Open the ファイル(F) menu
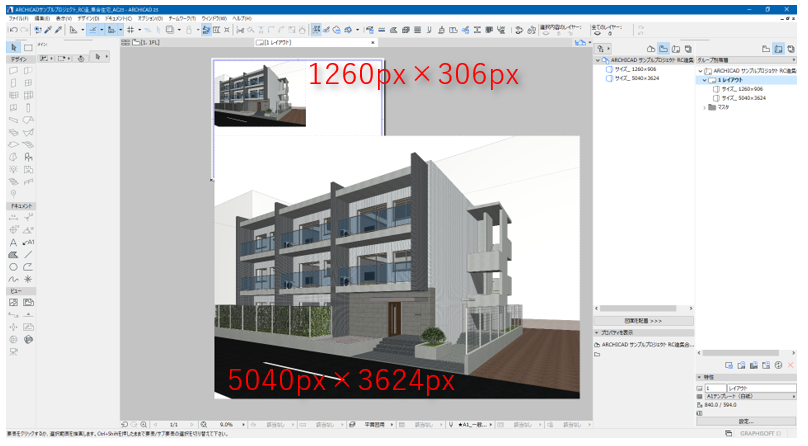The height and width of the screenshot is (446, 808). [19, 19]
